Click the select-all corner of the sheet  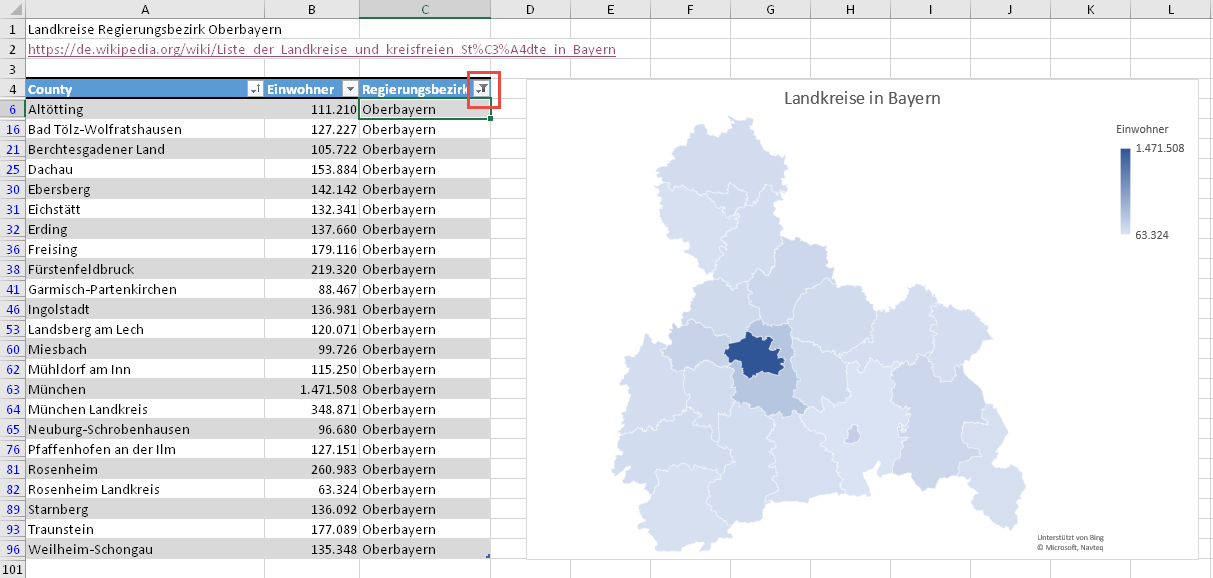[12, 9]
